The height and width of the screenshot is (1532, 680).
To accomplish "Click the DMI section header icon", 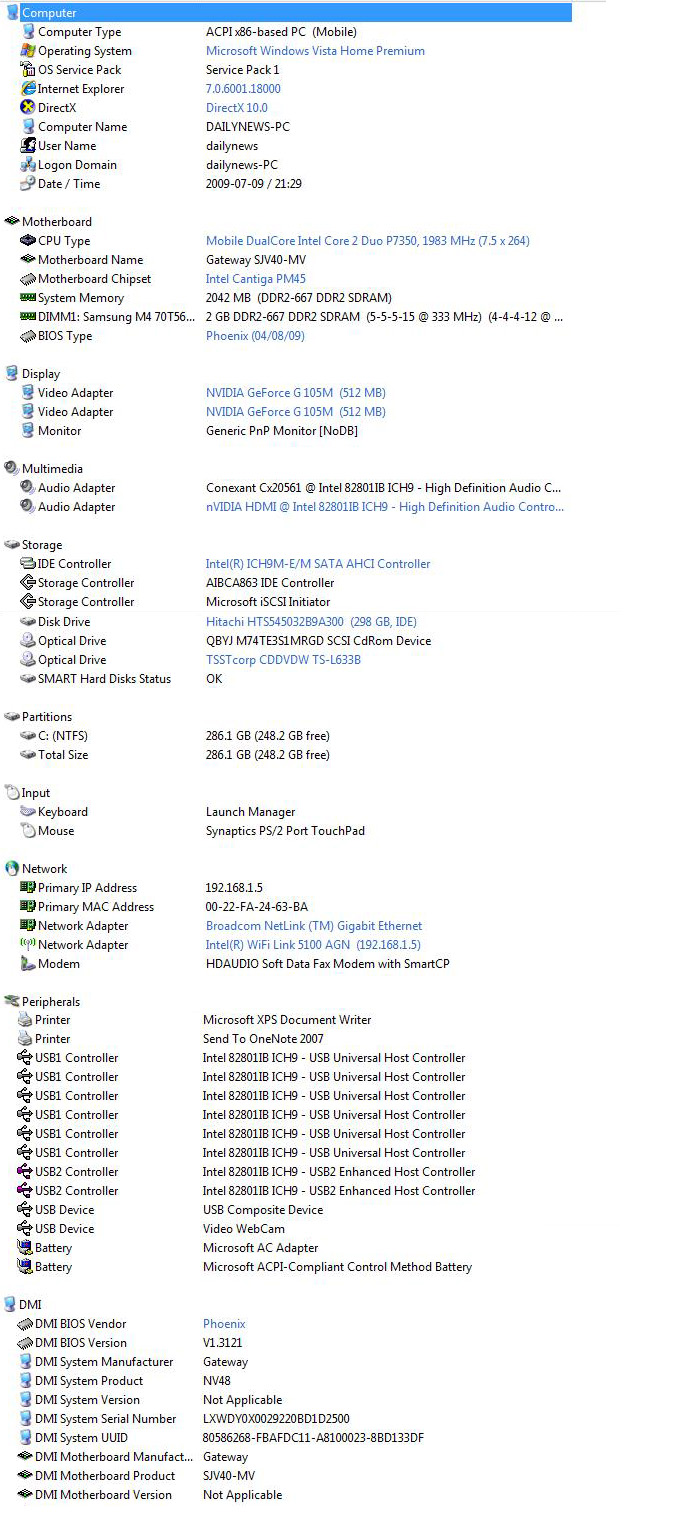I will pyautogui.click(x=10, y=1305).
